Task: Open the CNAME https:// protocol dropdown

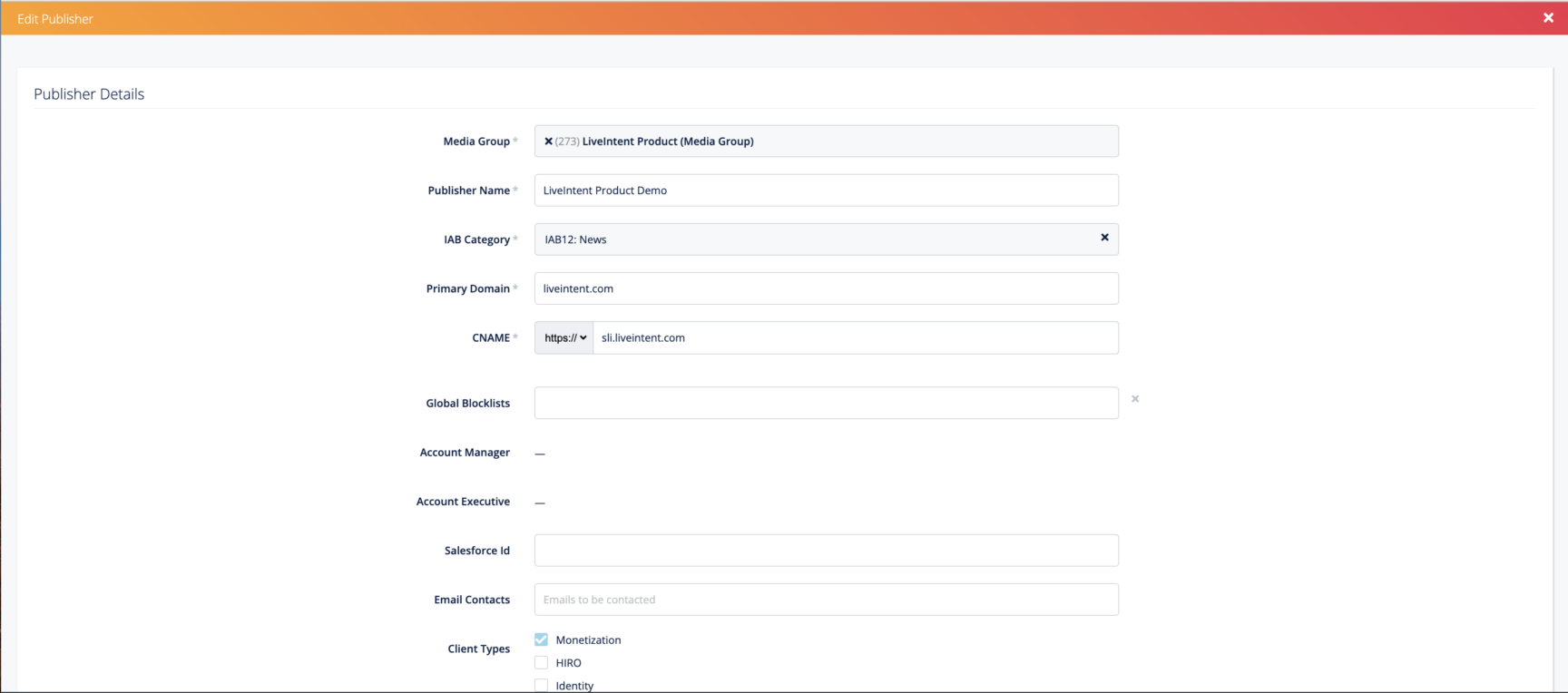Action: 564,337
